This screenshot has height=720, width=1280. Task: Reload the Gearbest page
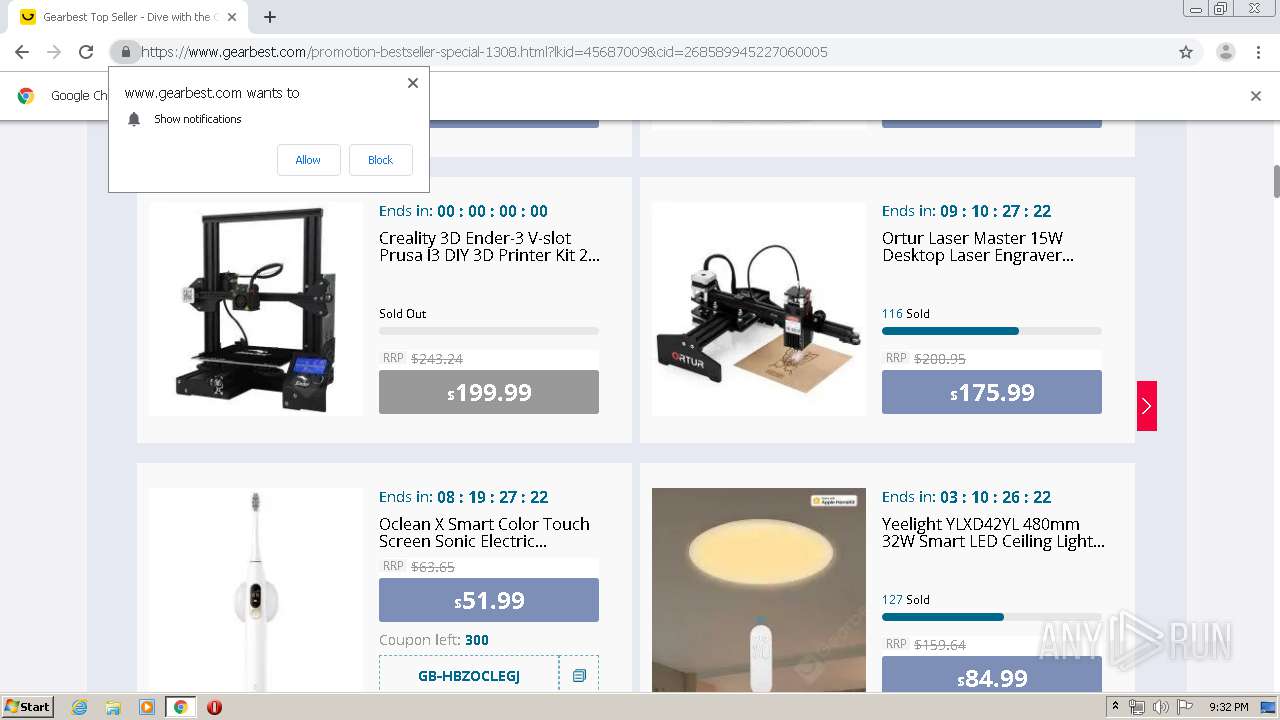(86, 52)
